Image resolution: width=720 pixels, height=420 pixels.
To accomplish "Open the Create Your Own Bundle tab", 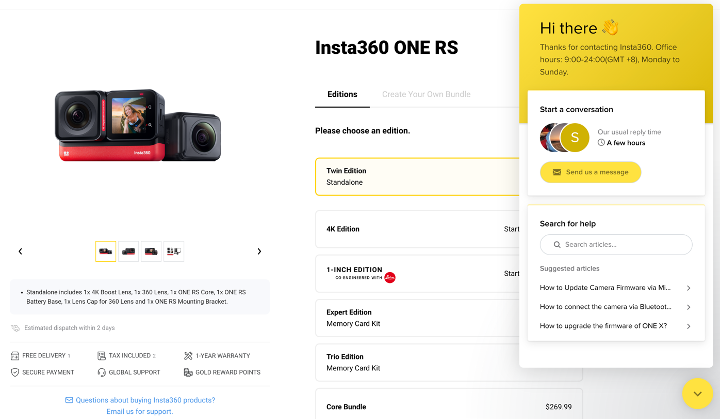I will tap(426, 94).
